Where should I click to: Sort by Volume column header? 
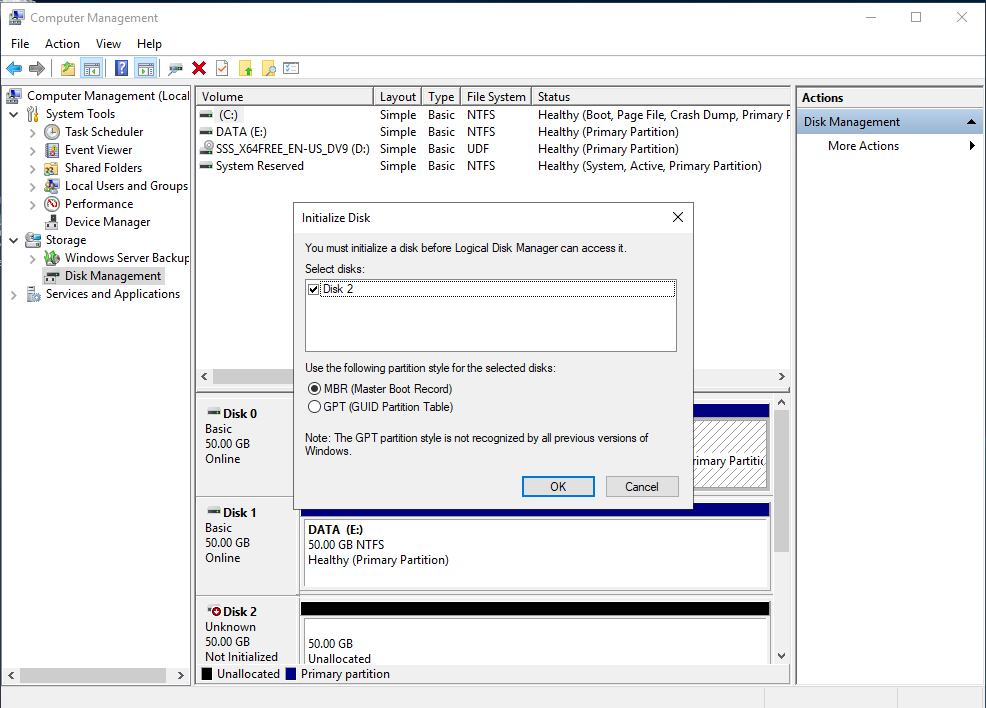click(x=285, y=97)
